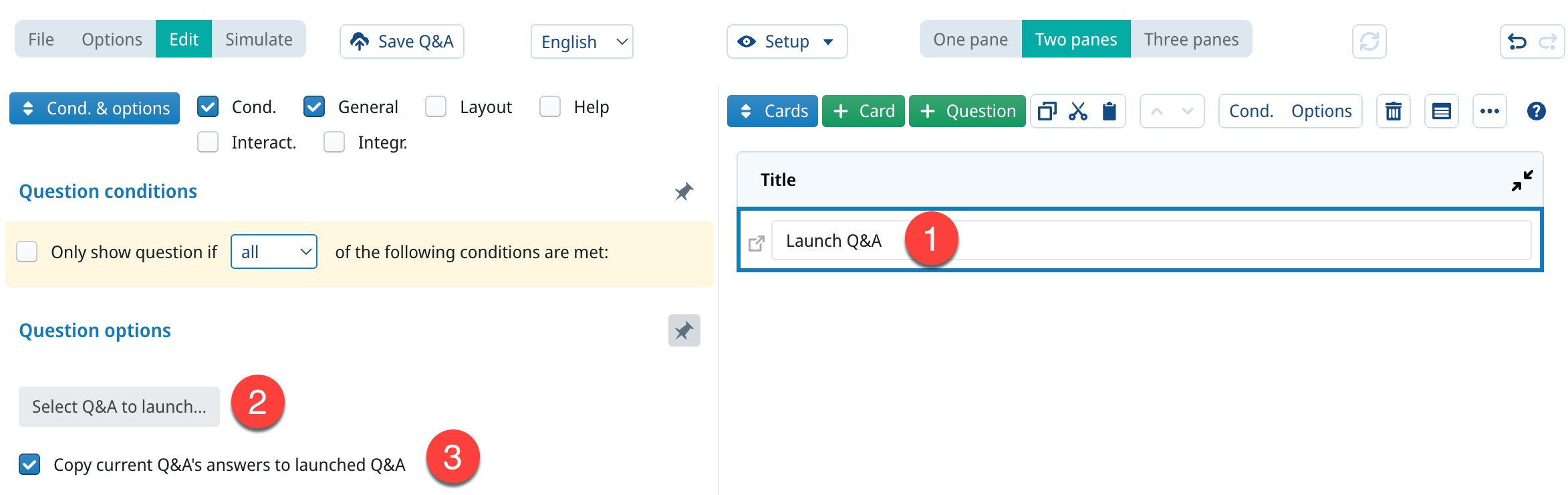Switch to the Simulate tab
The height and width of the screenshot is (495, 1568).
click(259, 39)
